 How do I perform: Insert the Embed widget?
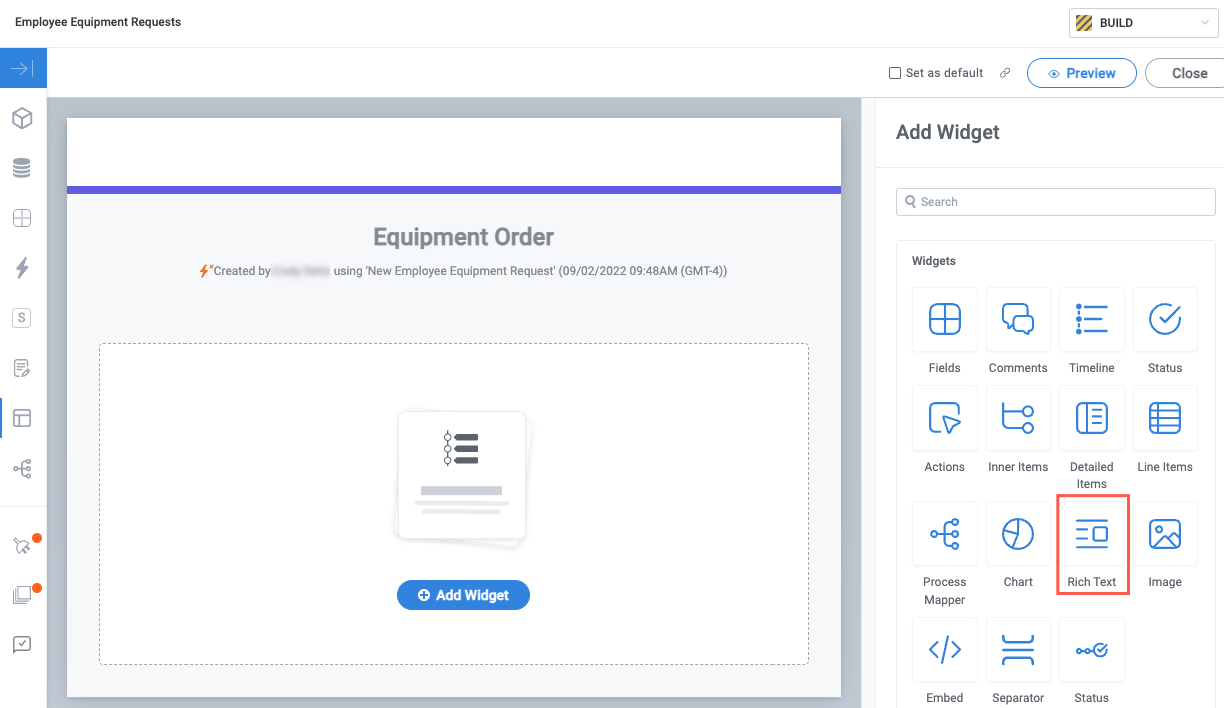pos(944,650)
